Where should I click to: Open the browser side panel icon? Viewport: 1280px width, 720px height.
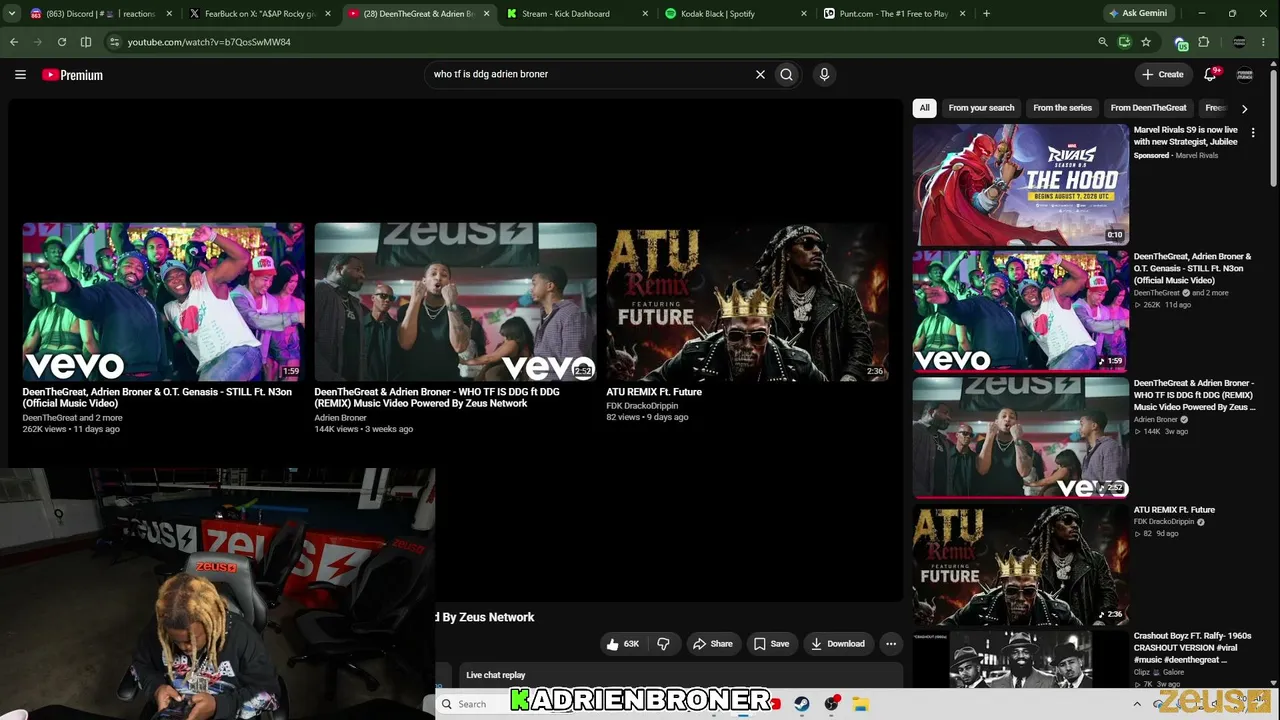86,42
